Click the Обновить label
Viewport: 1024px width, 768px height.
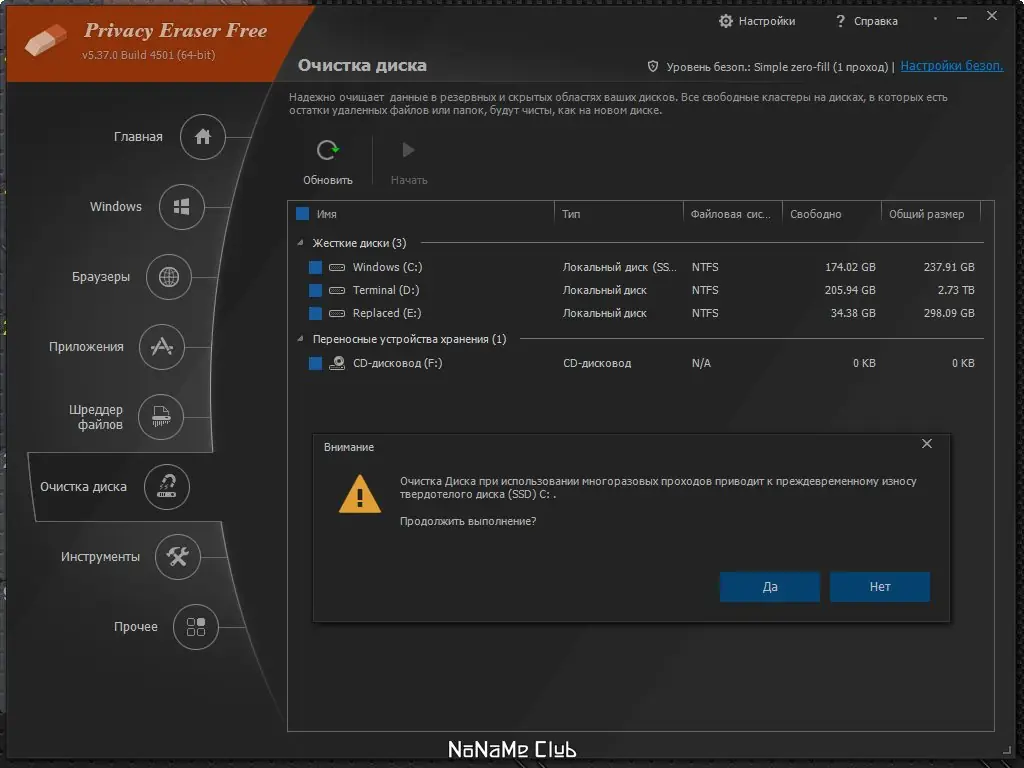pyautogui.click(x=327, y=180)
